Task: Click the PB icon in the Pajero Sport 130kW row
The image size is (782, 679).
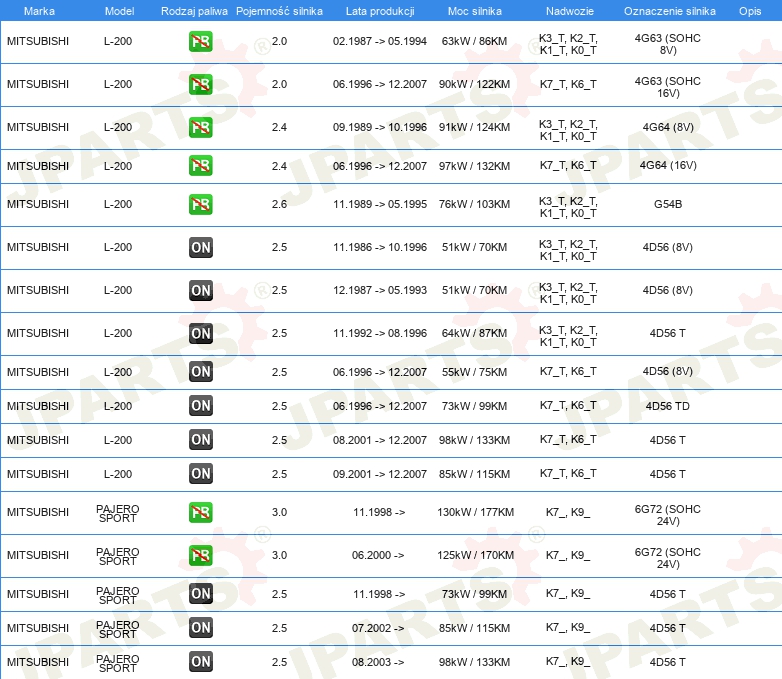Action: [200, 512]
